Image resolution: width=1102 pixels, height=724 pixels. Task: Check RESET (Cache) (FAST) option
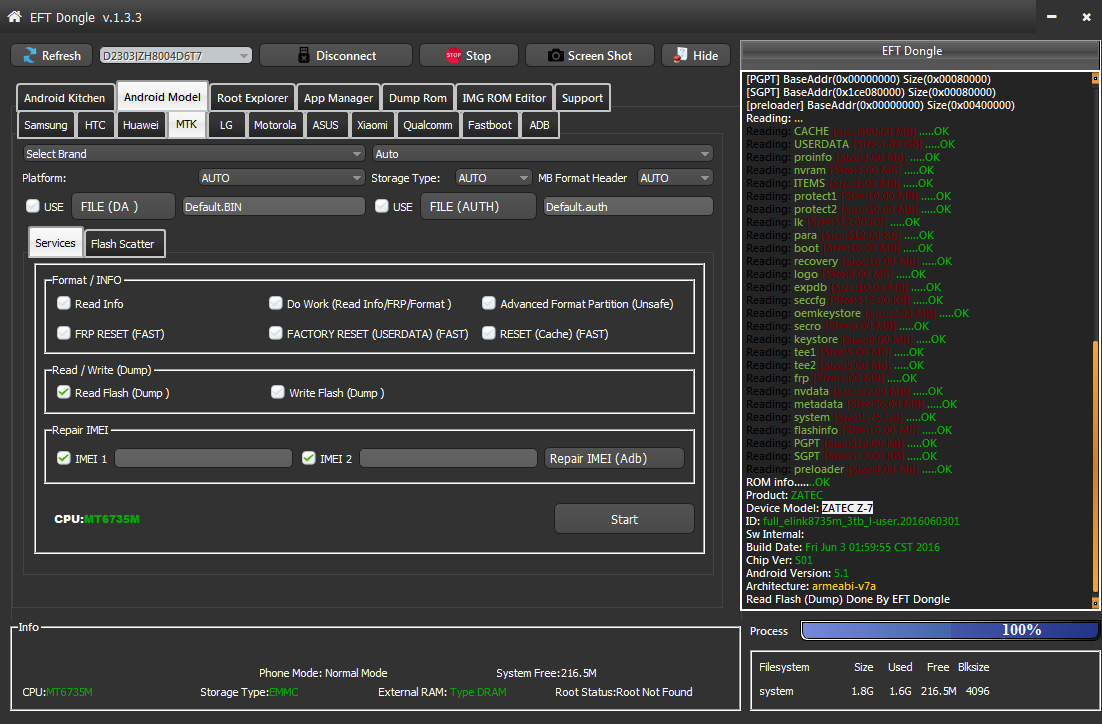(x=488, y=333)
